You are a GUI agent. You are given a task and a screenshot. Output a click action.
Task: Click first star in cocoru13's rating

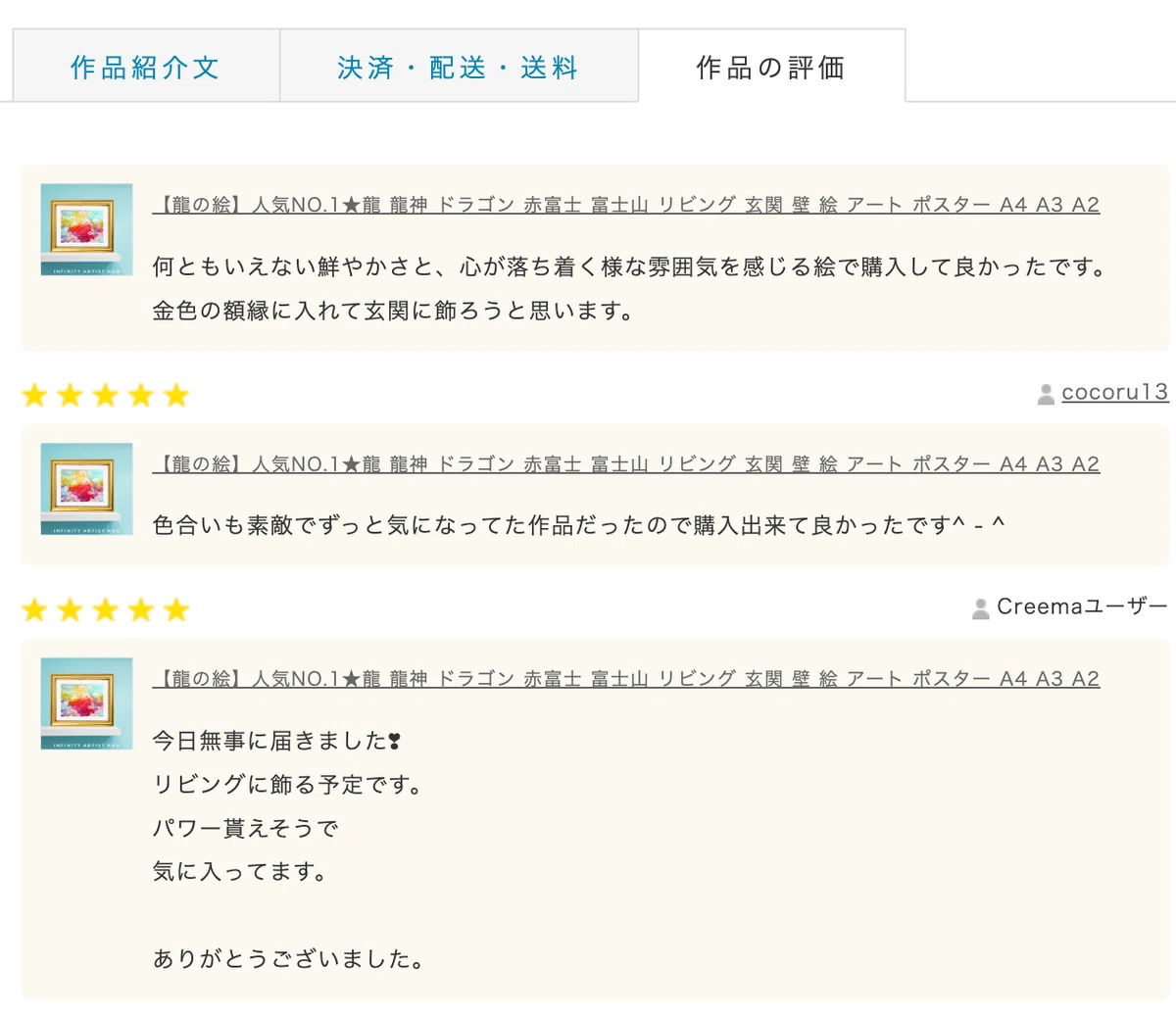(34, 395)
